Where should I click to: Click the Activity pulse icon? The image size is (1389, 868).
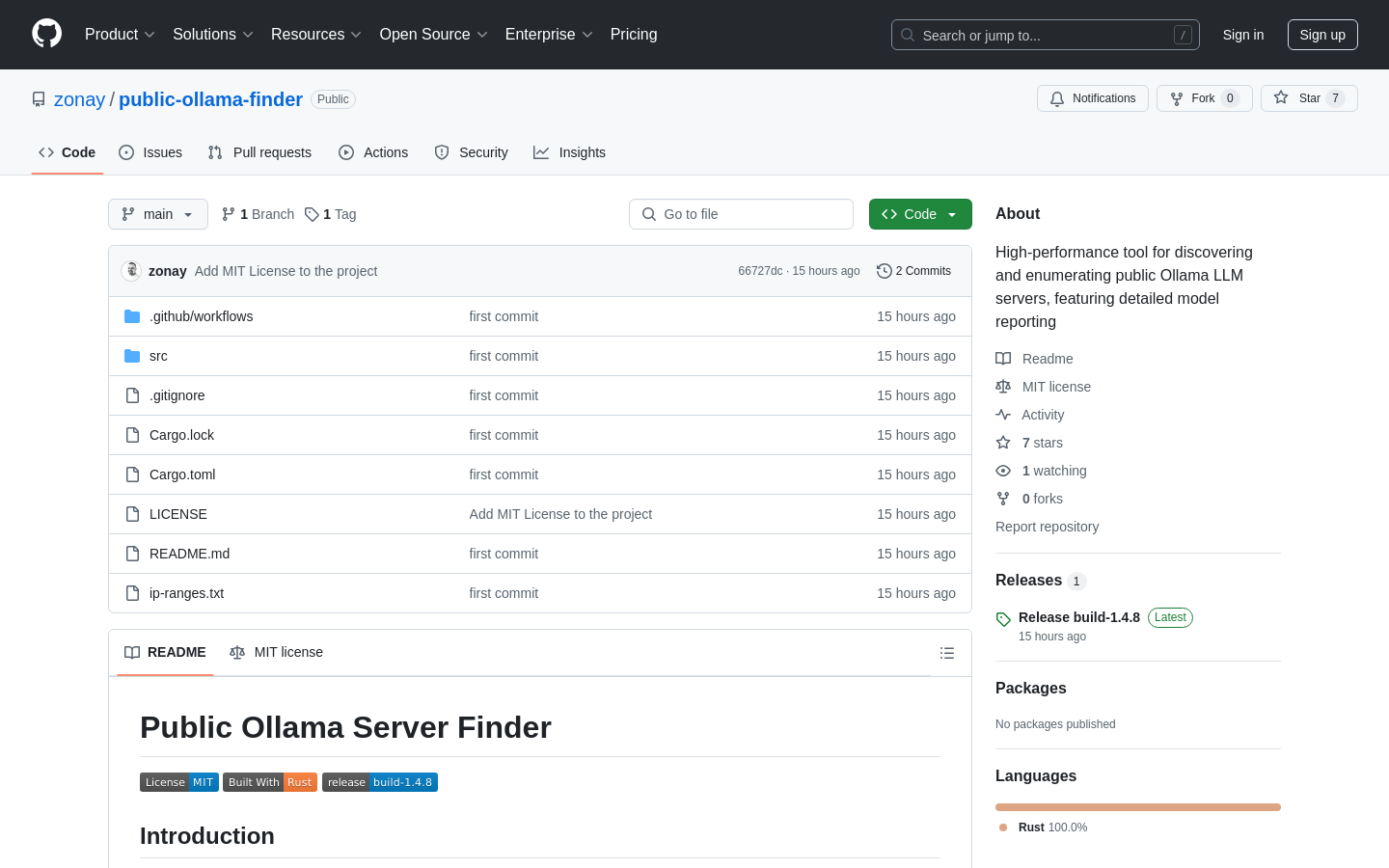tap(1003, 415)
